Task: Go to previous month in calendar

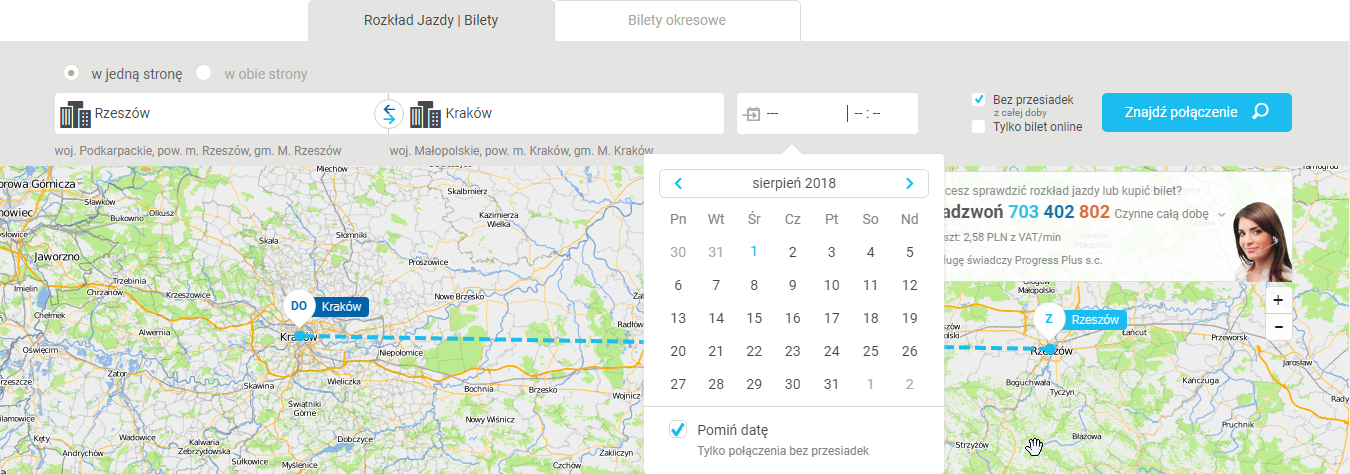Action: click(678, 183)
